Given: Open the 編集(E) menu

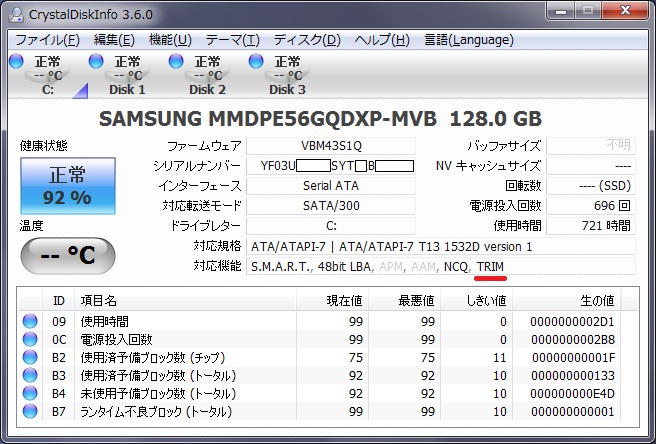Looking at the screenshot, I should [x=114, y=40].
